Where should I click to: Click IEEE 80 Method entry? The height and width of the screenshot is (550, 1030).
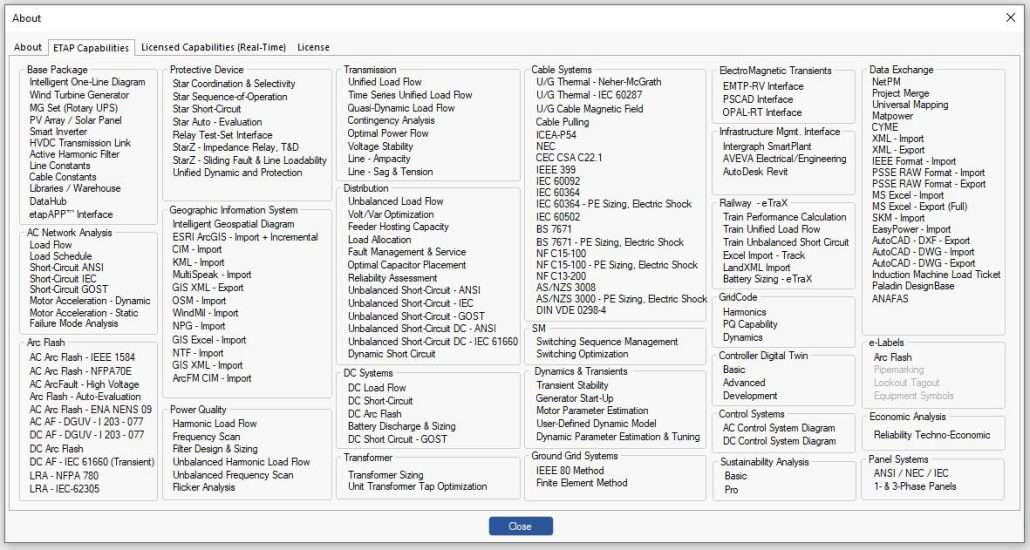pyautogui.click(x=570, y=471)
